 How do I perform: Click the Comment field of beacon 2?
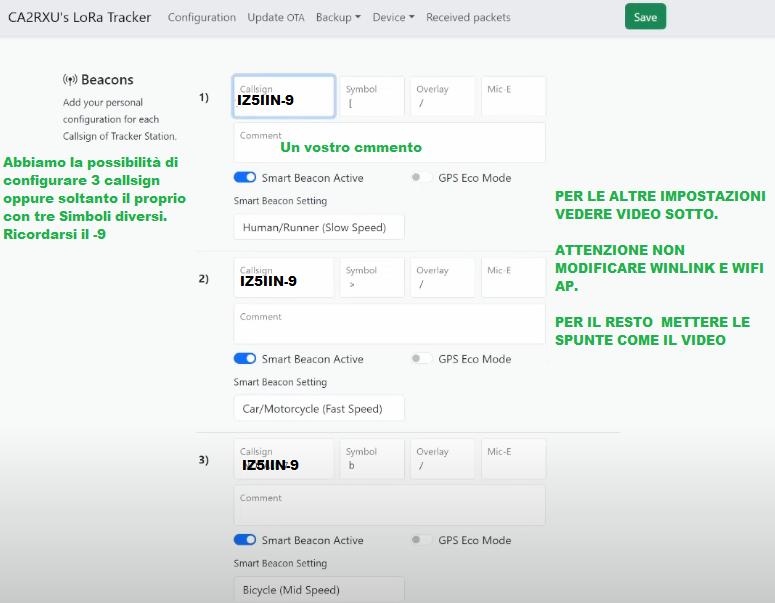[389, 325]
